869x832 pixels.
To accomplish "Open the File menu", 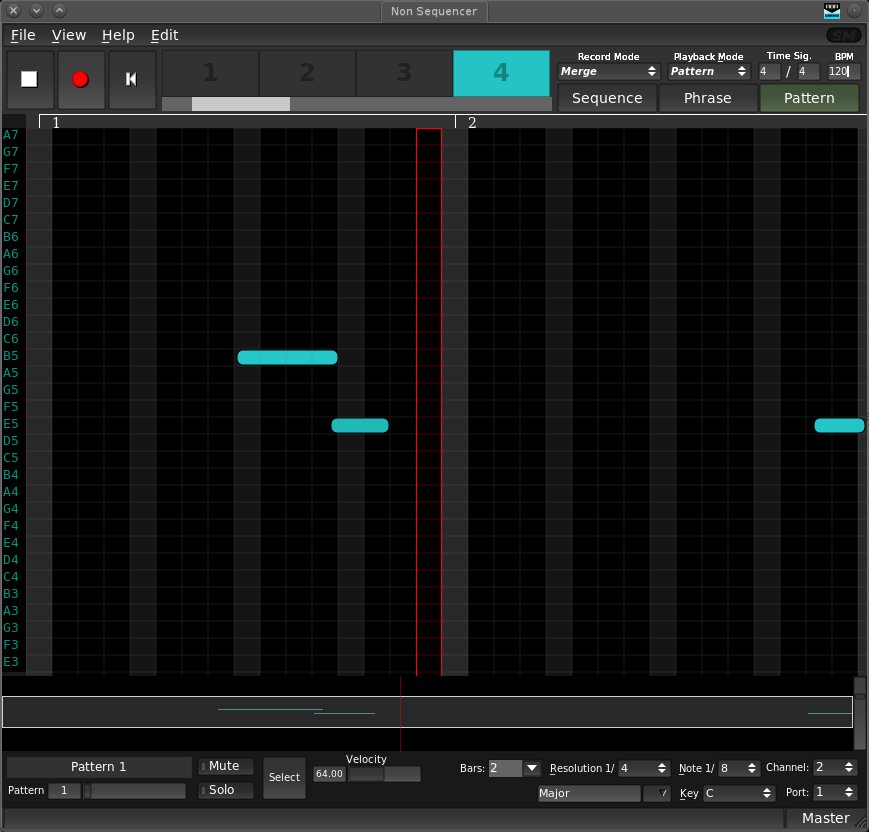I will 23,35.
